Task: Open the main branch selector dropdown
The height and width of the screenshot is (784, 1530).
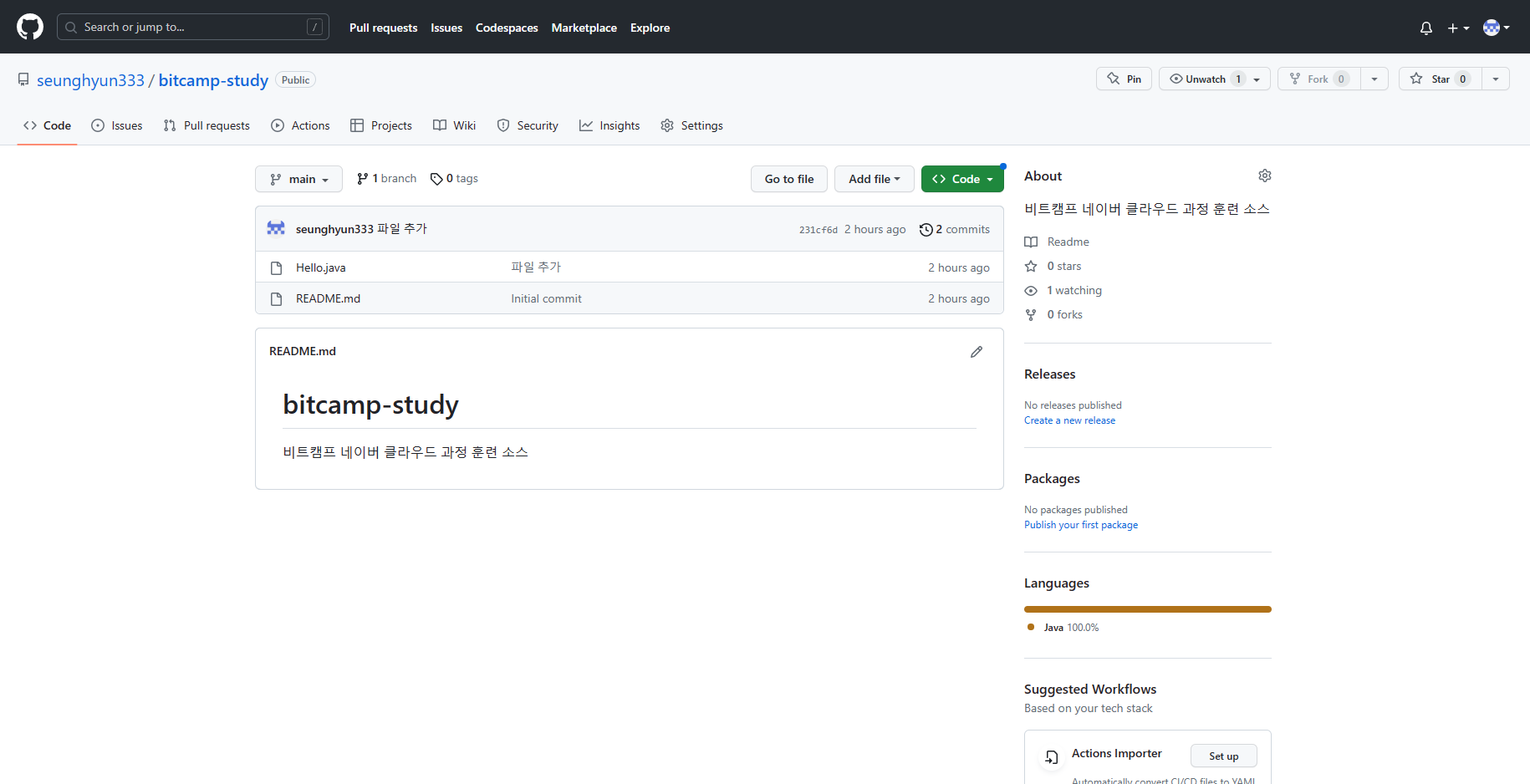Action: click(x=298, y=179)
